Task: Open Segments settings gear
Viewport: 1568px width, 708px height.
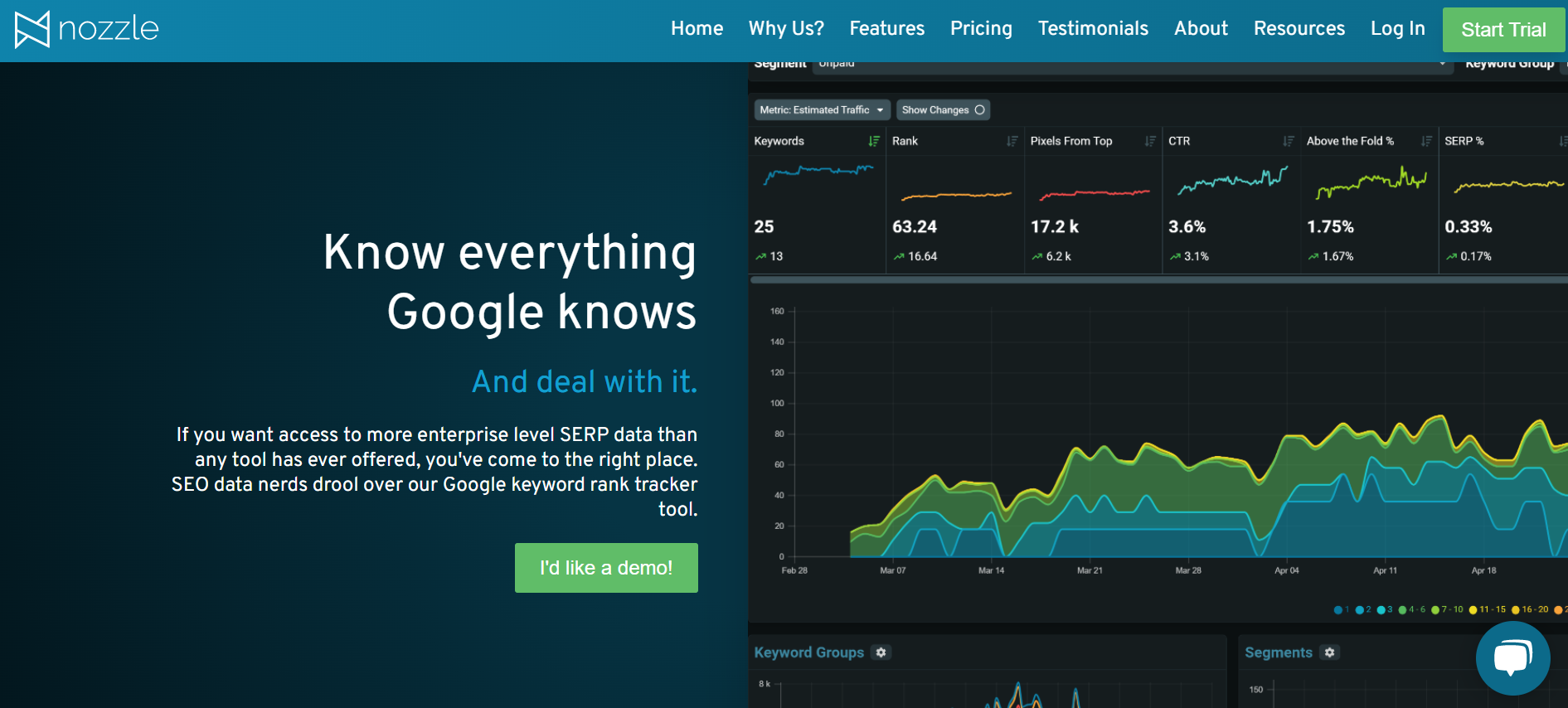Action: click(x=1330, y=652)
